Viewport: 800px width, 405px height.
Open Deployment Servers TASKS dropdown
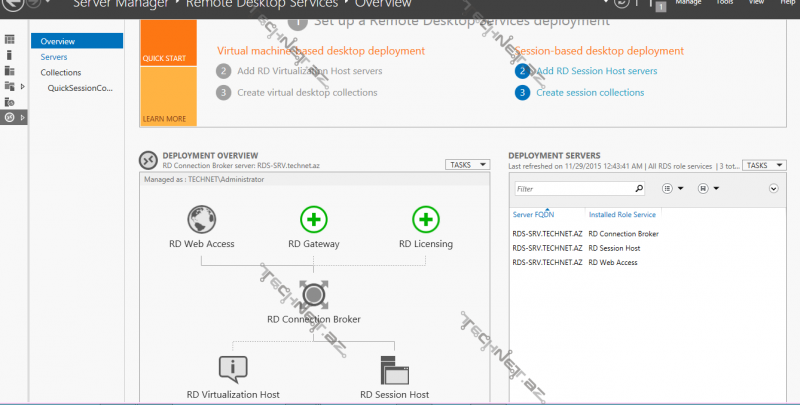click(765, 165)
